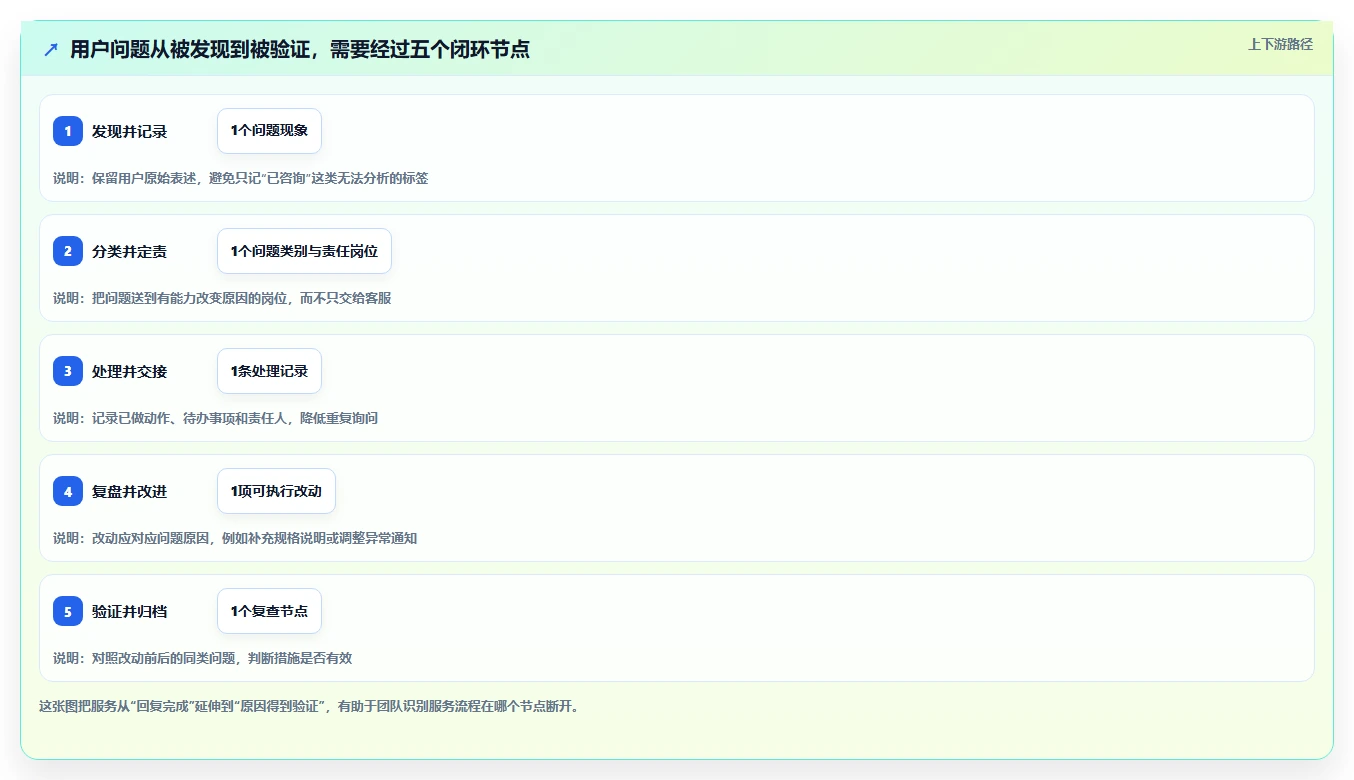Click the 分类并定责 step title

coord(129,251)
